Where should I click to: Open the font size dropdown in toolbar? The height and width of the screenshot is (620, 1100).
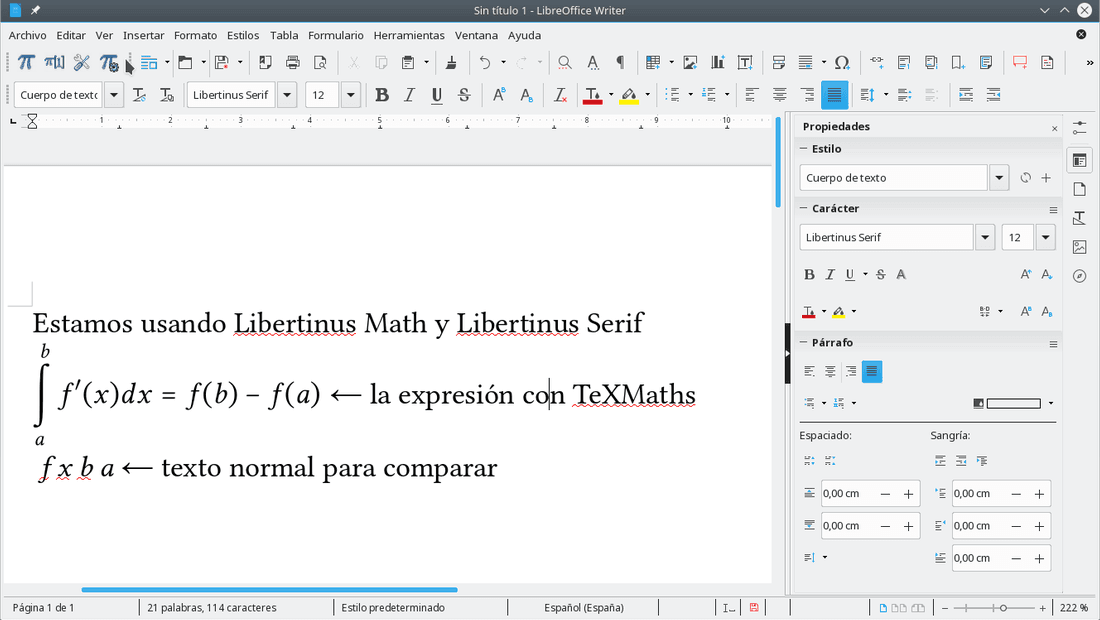(351, 95)
